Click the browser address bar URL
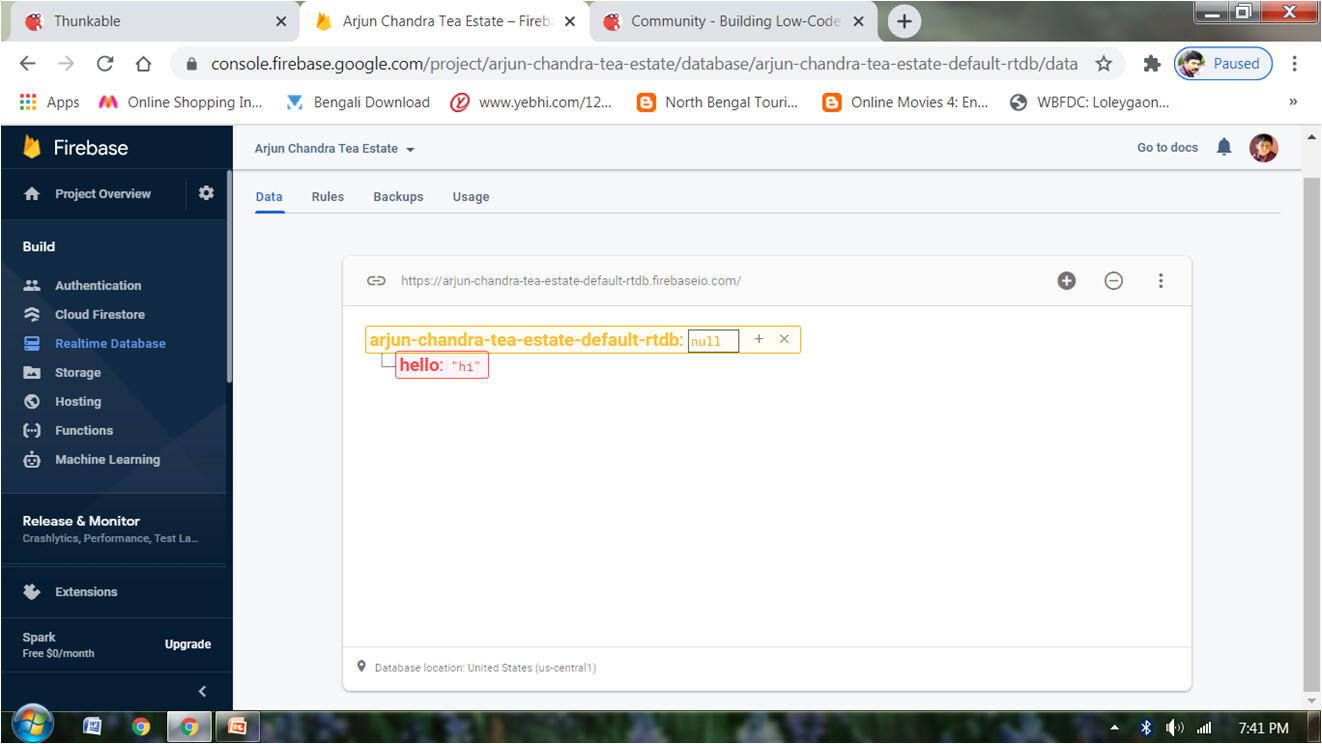 point(644,64)
